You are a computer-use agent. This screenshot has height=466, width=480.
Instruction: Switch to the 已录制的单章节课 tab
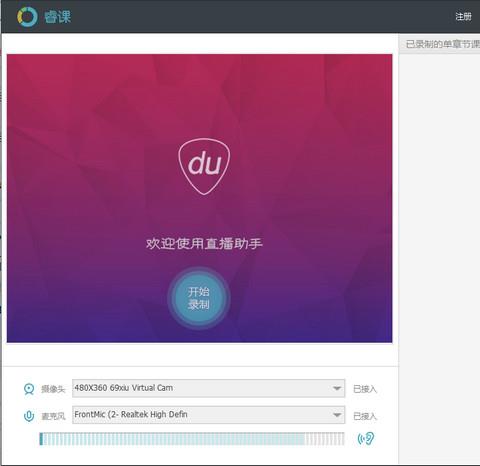click(x=442, y=44)
